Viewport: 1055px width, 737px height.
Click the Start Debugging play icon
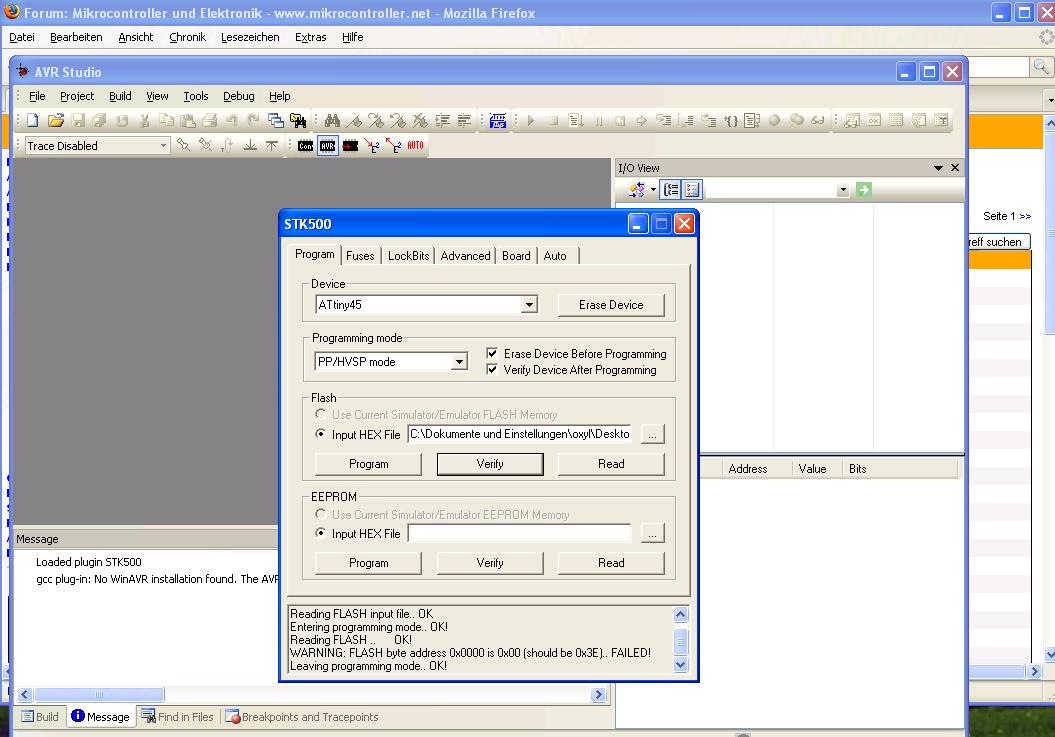[531, 120]
